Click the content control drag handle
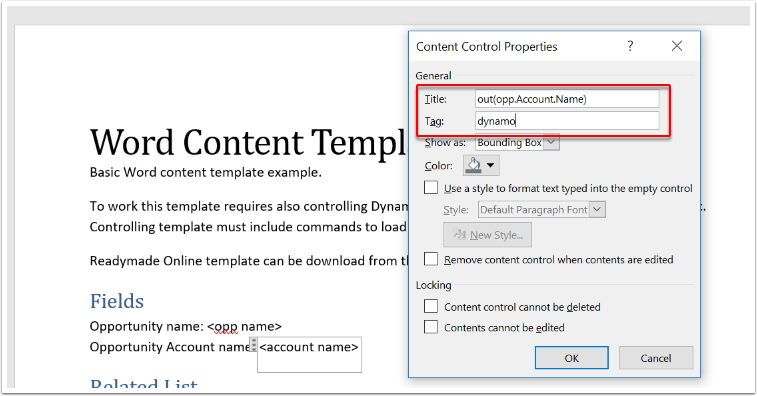Image resolution: width=757 pixels, height=396 pixels. click(x=253, y=345)
